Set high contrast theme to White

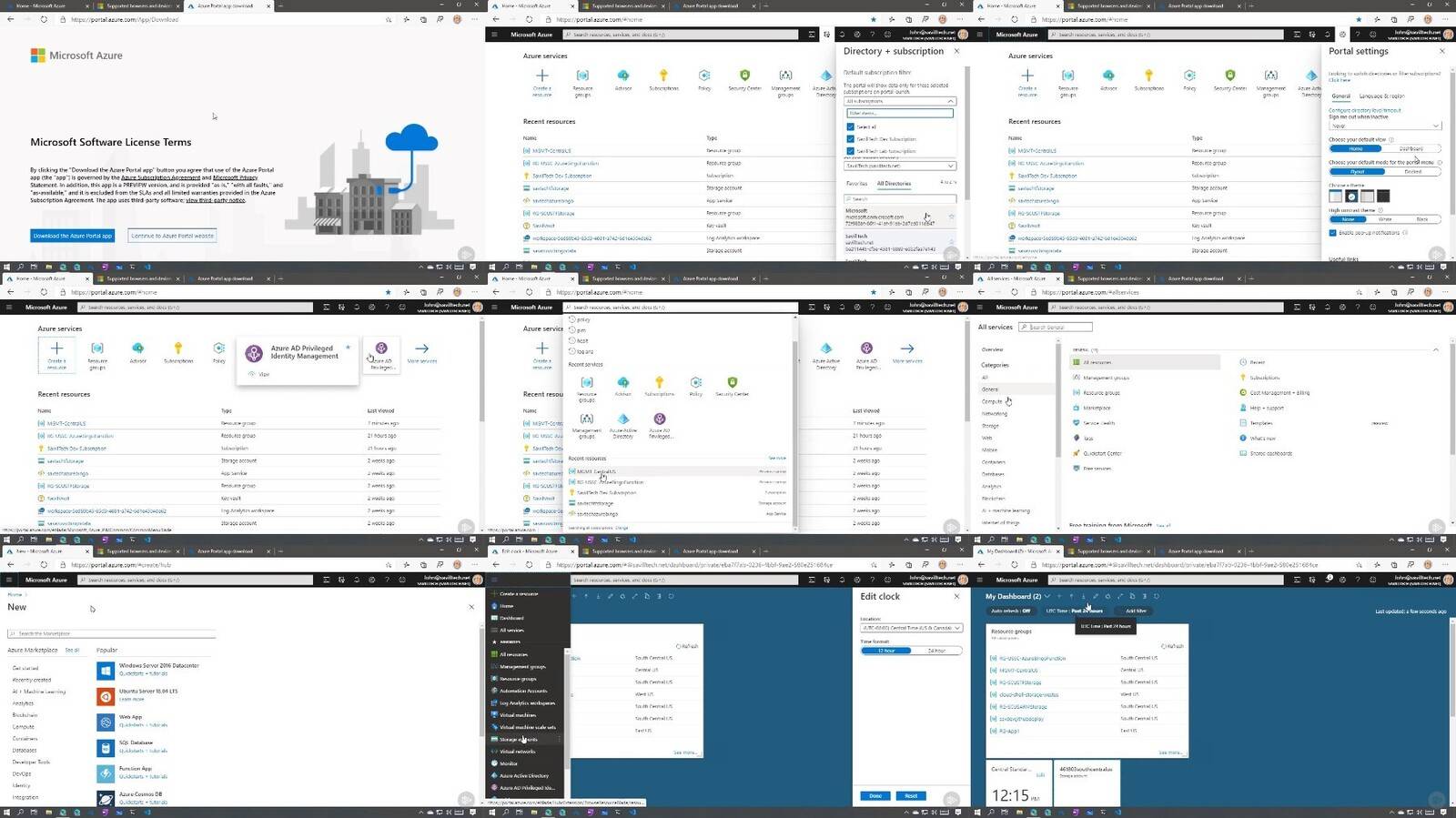click(x=1385, y=219)
